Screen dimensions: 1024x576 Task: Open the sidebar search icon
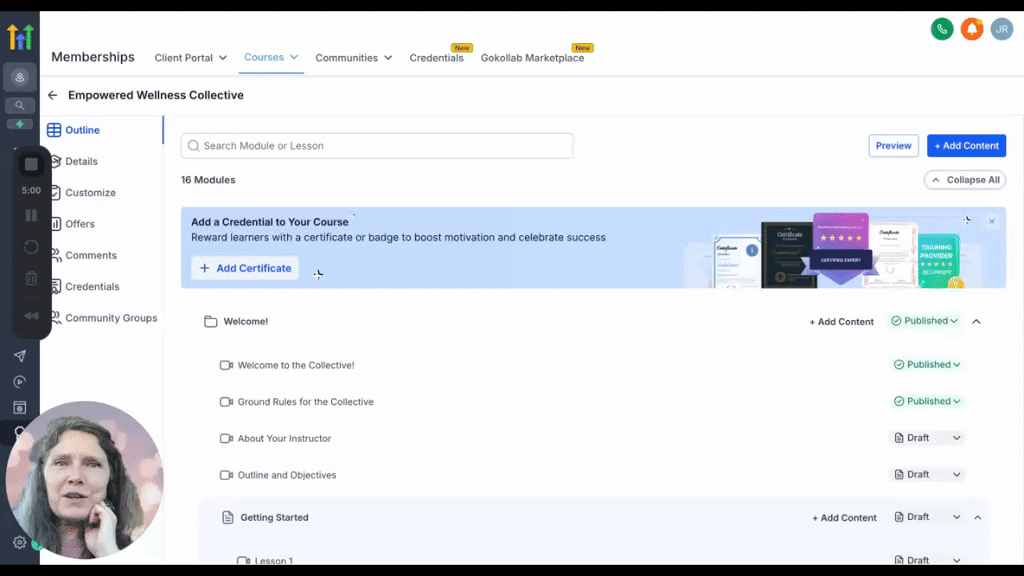(x=20, y=105)
